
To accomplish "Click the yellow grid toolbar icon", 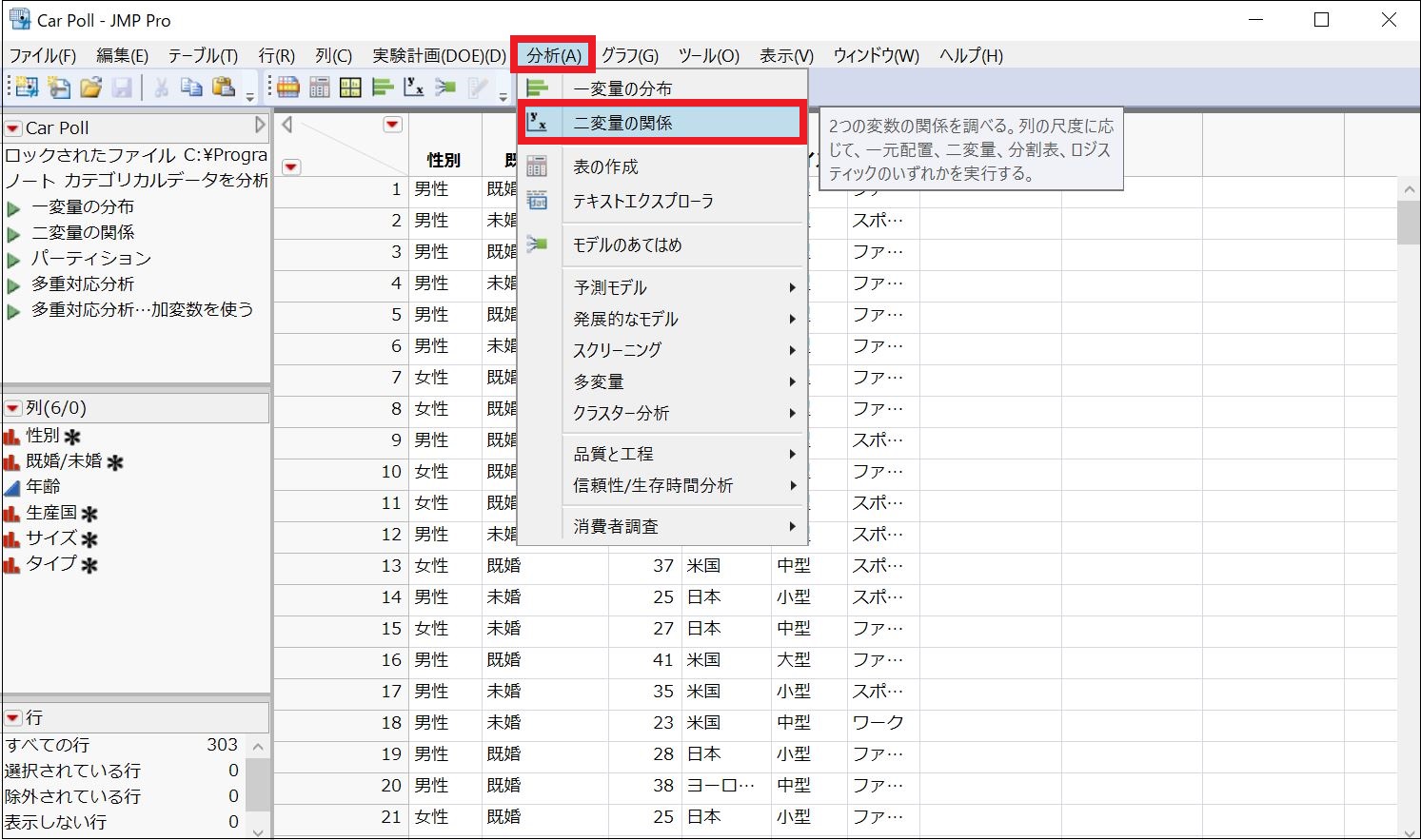I will 351,88.
